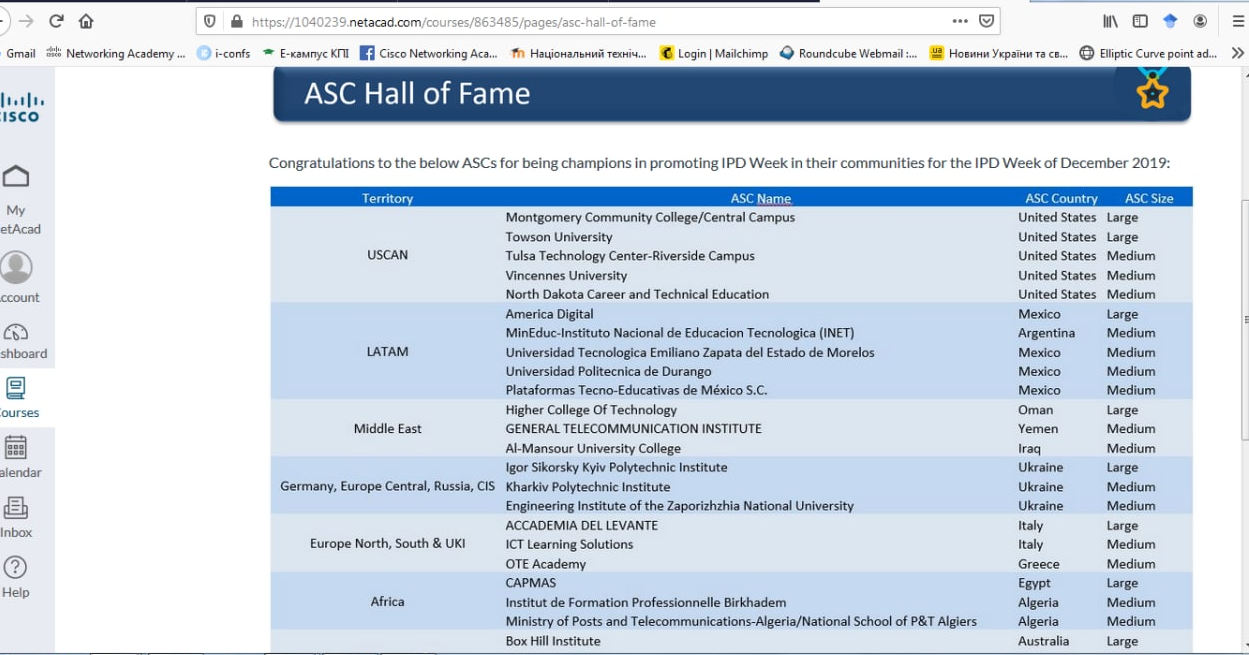Select the Vincennes University entry
This screenshot has width=1249, height=655.
(566, 276)
